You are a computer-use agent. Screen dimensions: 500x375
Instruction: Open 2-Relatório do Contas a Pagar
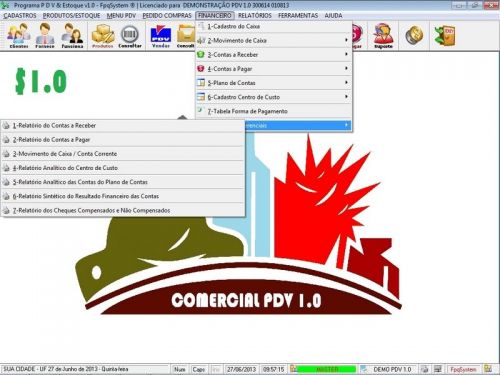[x=123, y=140]
